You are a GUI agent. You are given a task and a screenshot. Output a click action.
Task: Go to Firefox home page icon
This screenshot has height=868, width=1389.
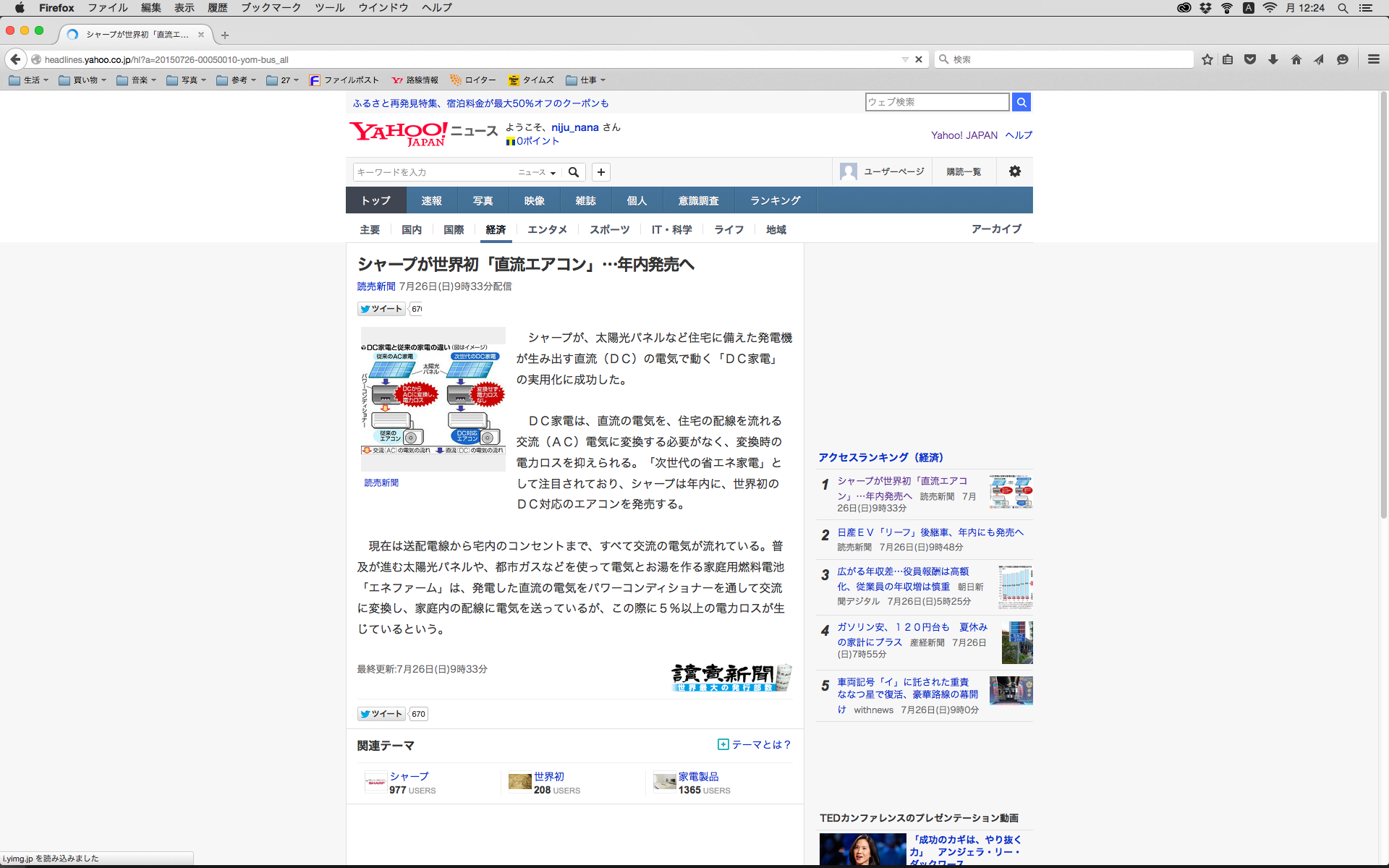click(1296, 59)
